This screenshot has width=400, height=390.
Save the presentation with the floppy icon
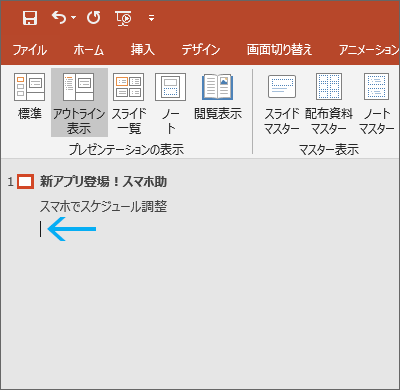pos(30,18)
